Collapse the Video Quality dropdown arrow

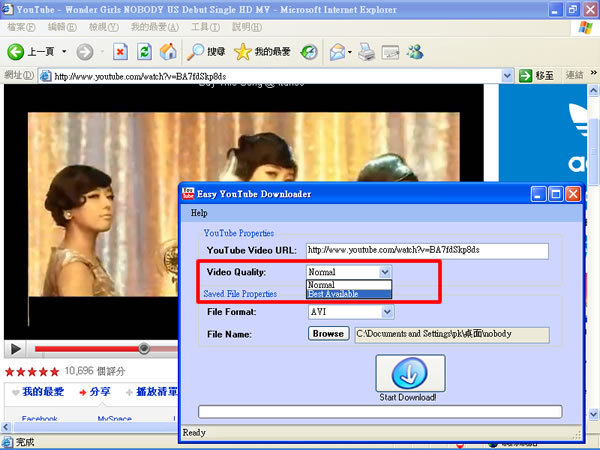pyautogui.click(x=385, y=272)
